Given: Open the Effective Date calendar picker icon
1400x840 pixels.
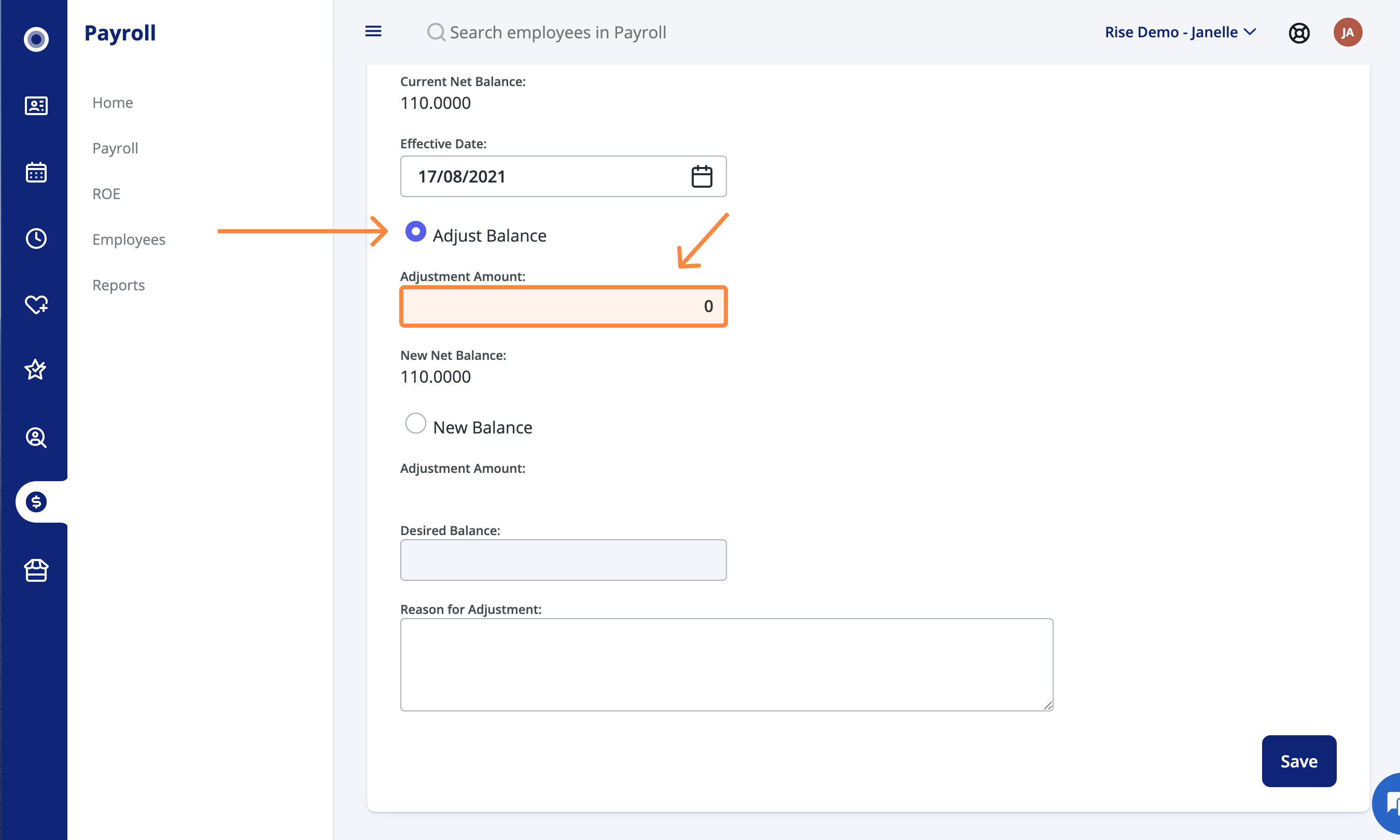Looking at the screenshot, I should tap(702, 177).
